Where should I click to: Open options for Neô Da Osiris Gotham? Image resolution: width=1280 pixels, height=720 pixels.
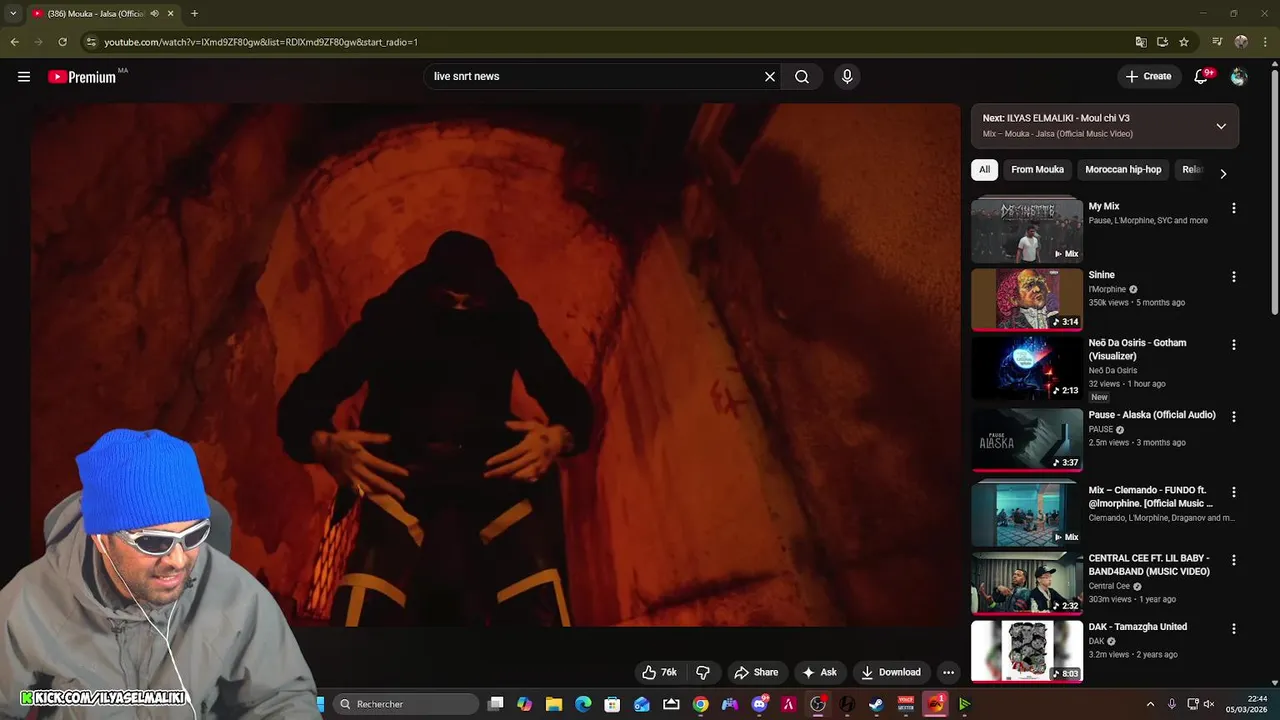(1233, 344)
